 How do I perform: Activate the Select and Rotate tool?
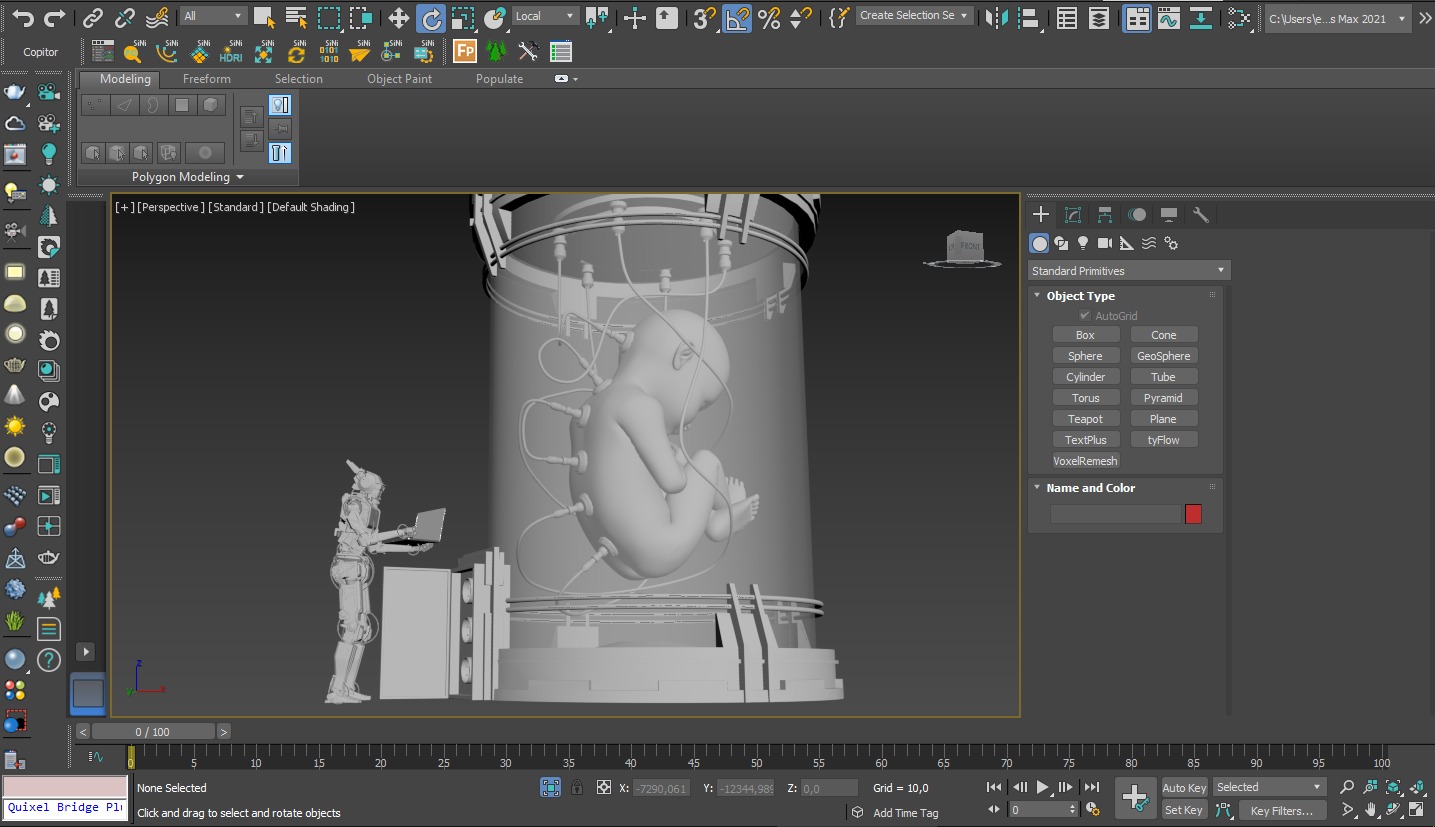tap(430, 17)
